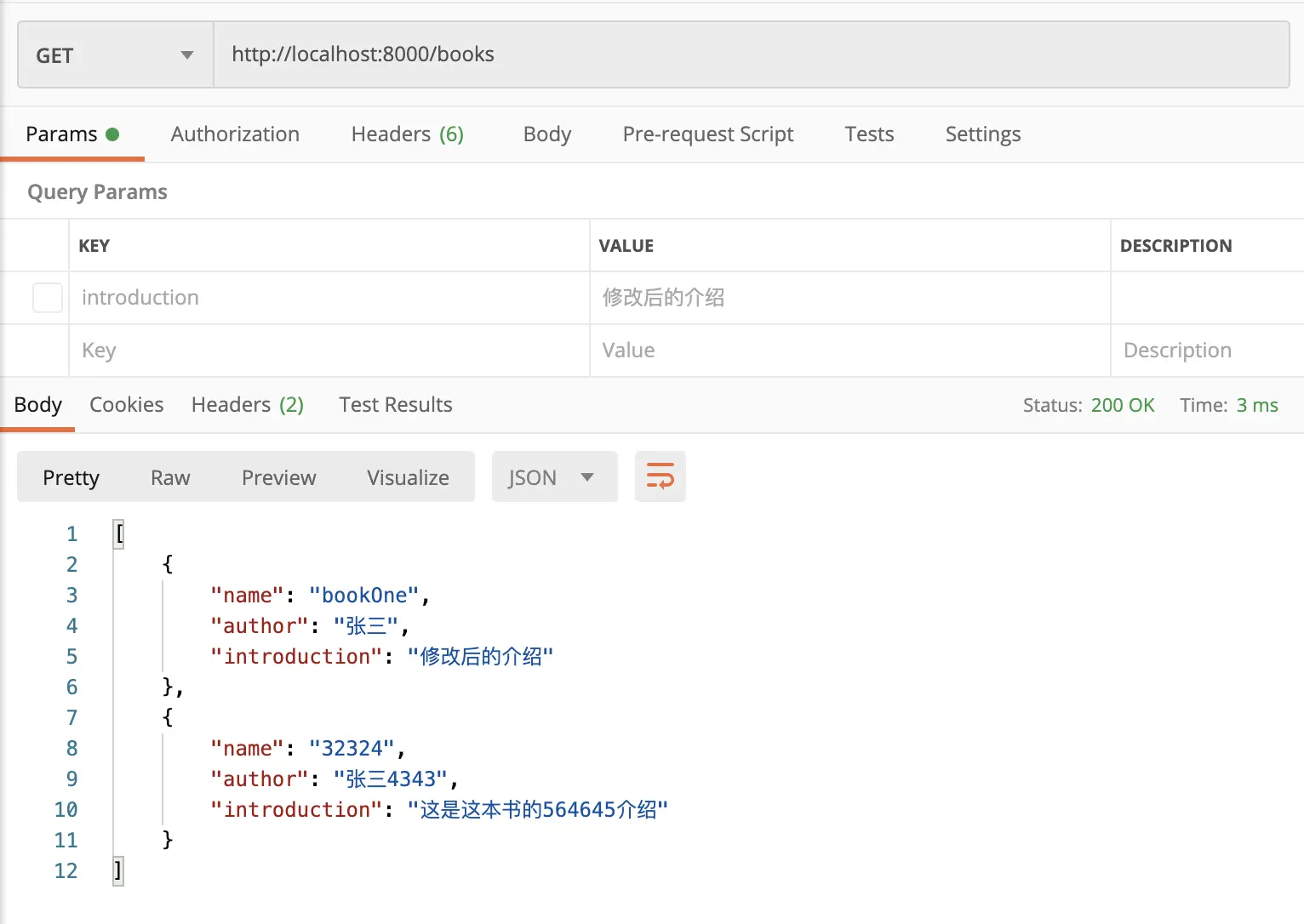Expand the JSON format dropdown
Image resolution: width=1304 pixels, height=924 pixels.
point(553,477)
